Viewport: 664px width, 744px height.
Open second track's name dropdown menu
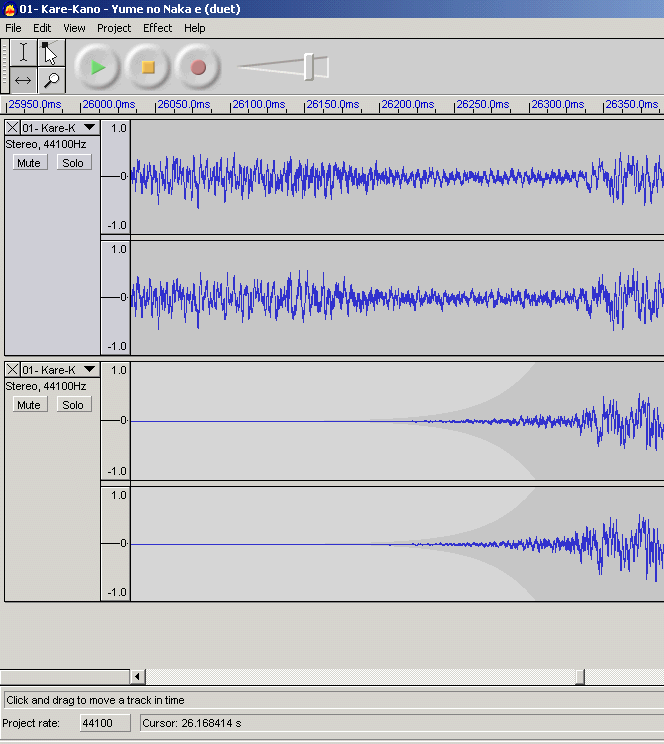click(x=89, y=370)
